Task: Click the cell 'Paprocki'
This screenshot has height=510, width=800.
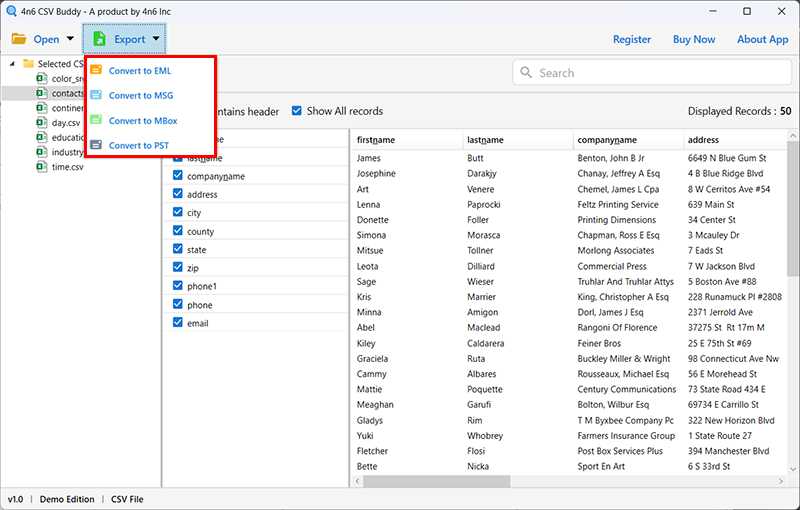Action: click(484, 205)
